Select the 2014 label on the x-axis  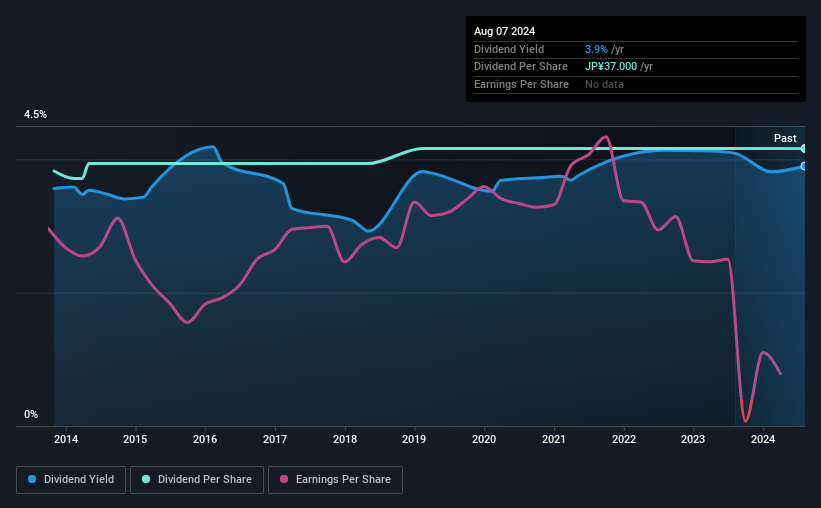pyautogui.click(x=66, y=439)
